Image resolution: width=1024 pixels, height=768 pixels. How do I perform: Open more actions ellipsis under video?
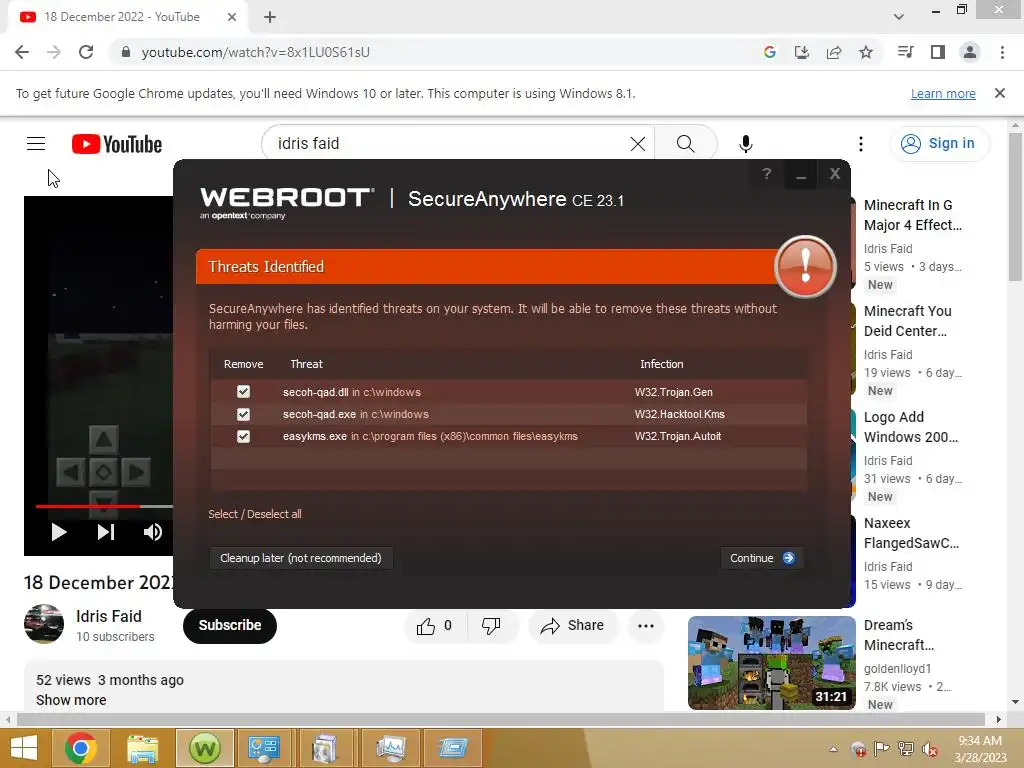646,626
